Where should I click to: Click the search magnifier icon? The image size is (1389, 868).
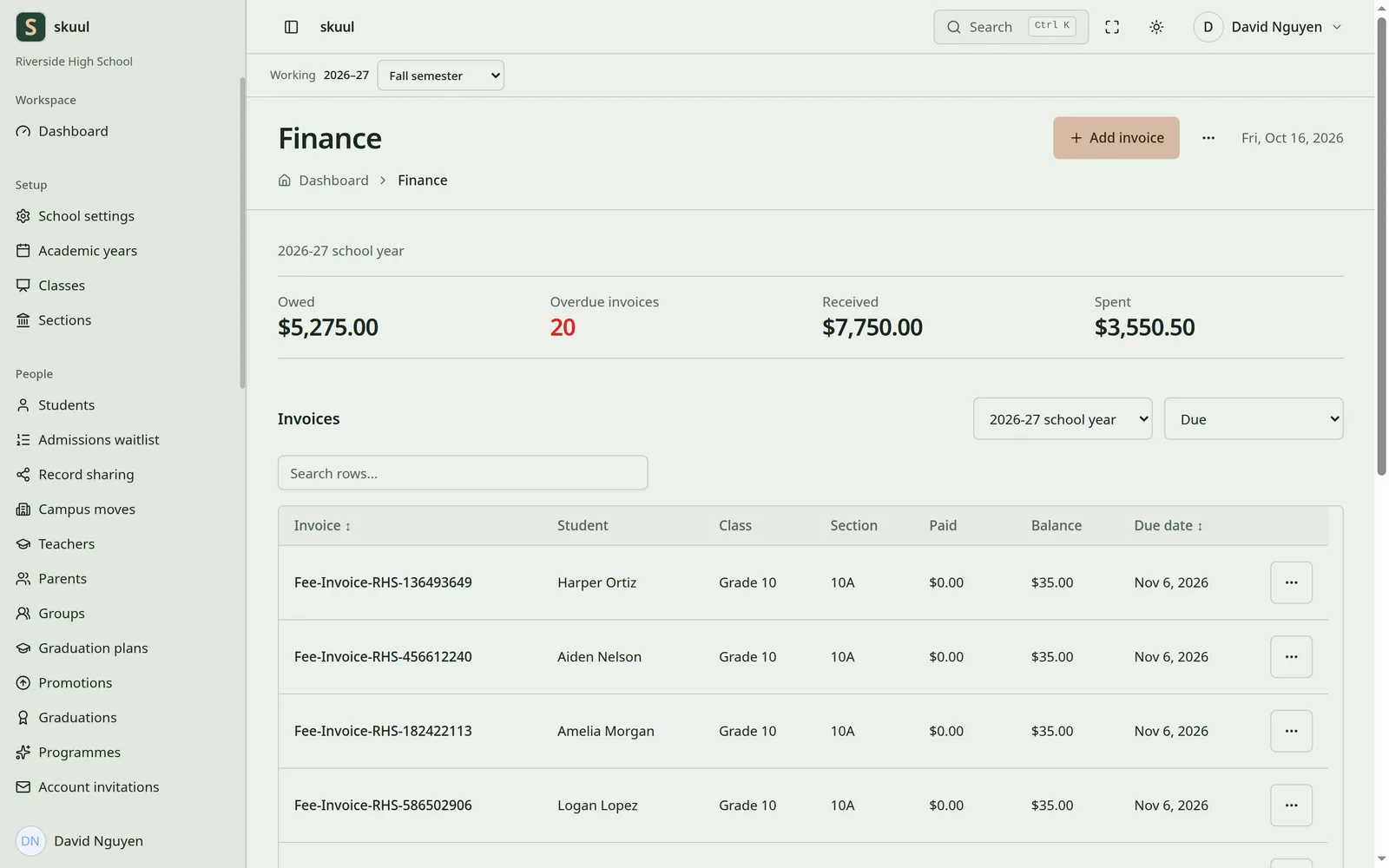(x=954, y=27)
